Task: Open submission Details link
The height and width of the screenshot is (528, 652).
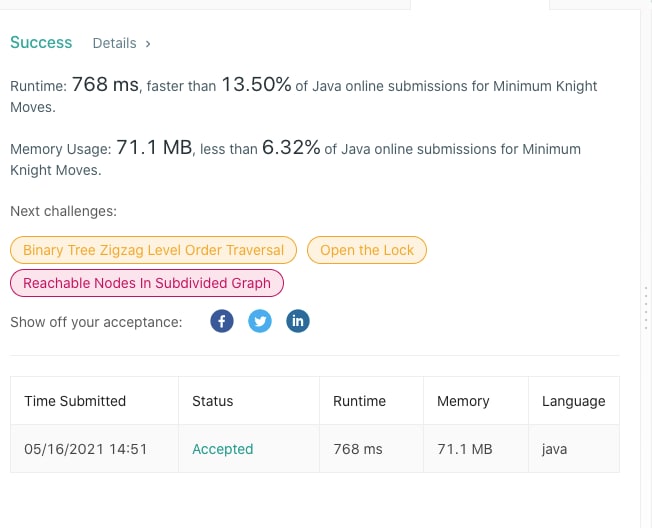Action: pyautogui.click(x=114, y=43)
